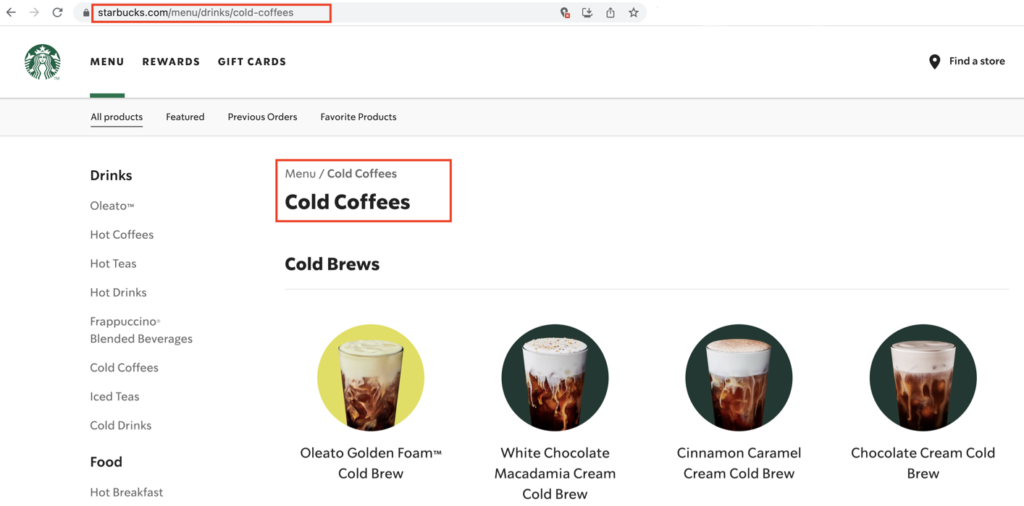Click the Cold Coffees breadcrumb text
The width and height of the screenshot is (1024, 506).
362,174
